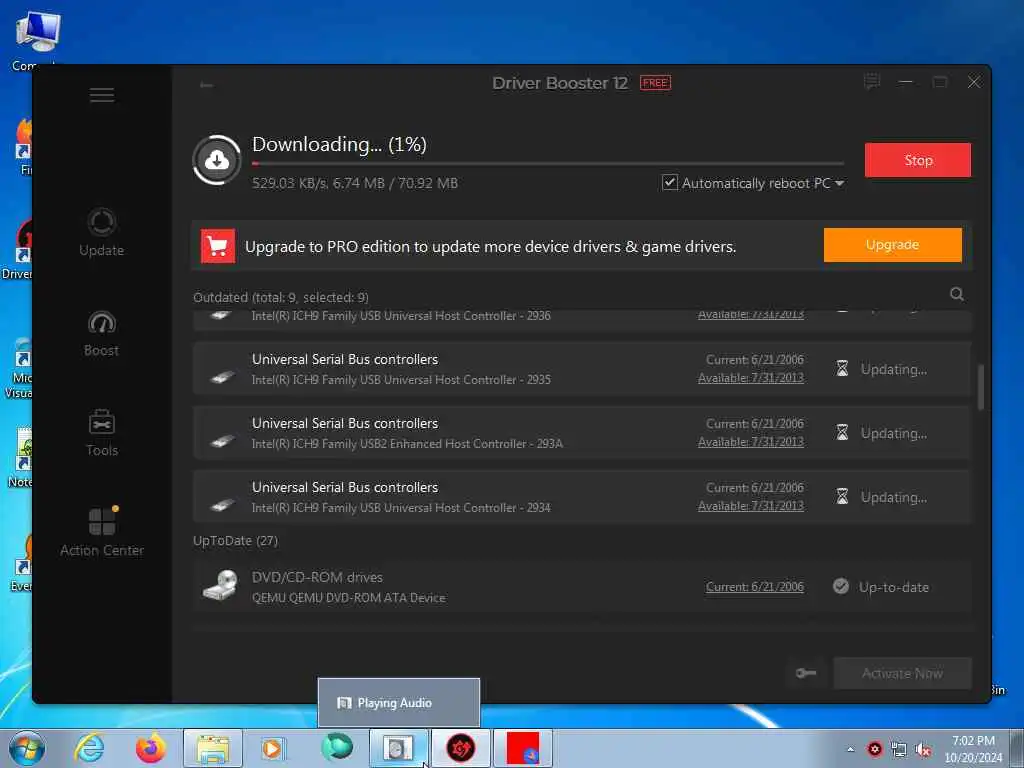1024x768 pixels.
Task: Click the Upgrade to PRO edition banner text
Action: (490, 246)
